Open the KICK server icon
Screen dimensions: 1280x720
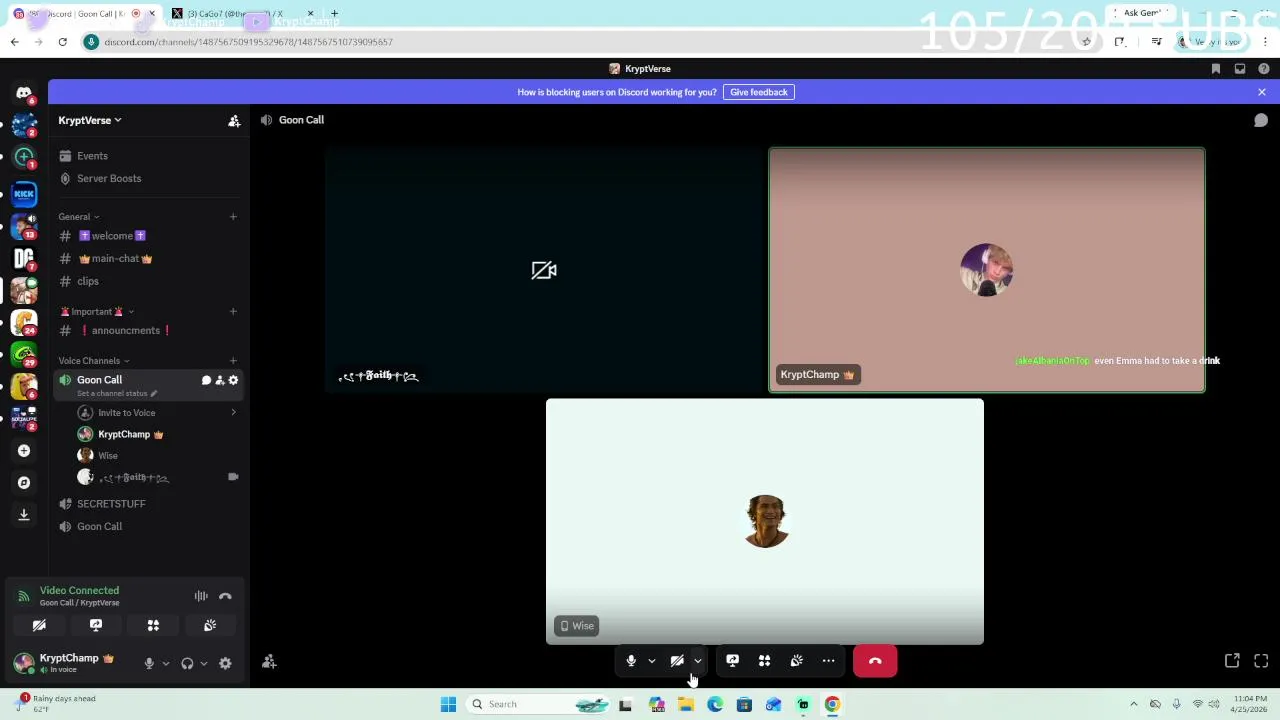click(24, 194)
